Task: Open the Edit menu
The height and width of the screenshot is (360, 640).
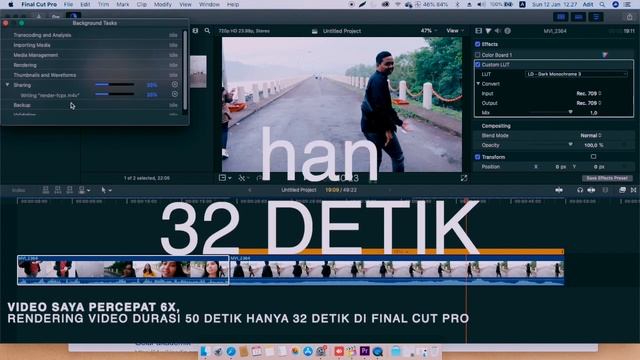Action: click(x=85, y=4)
